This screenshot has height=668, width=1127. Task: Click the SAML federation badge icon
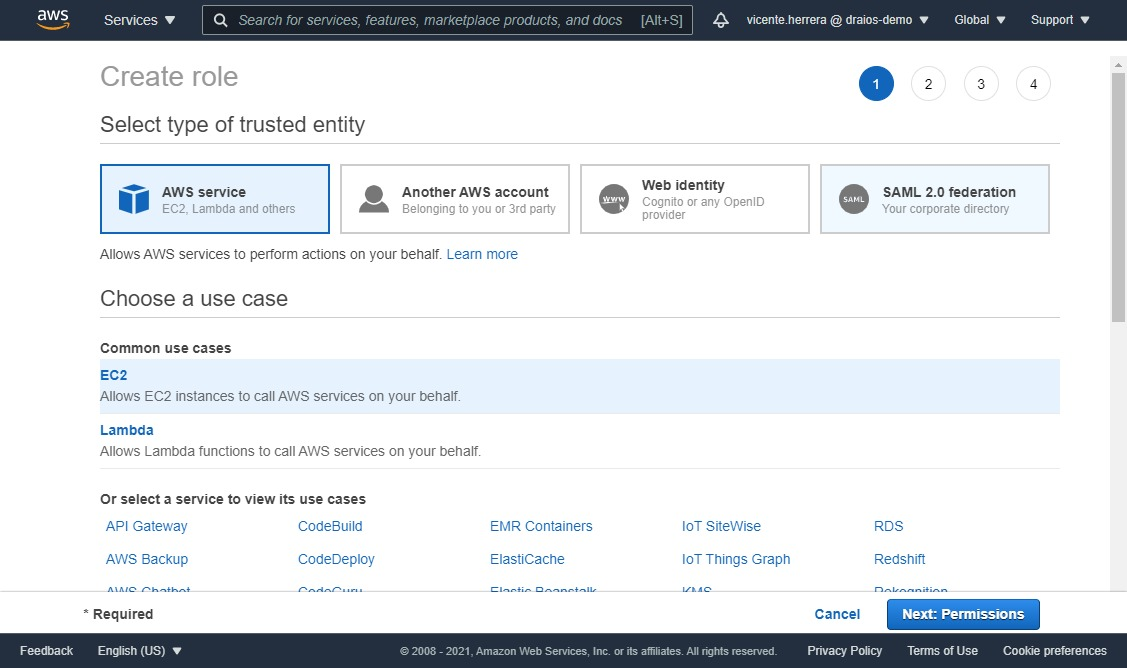click(x=854, y=199)
